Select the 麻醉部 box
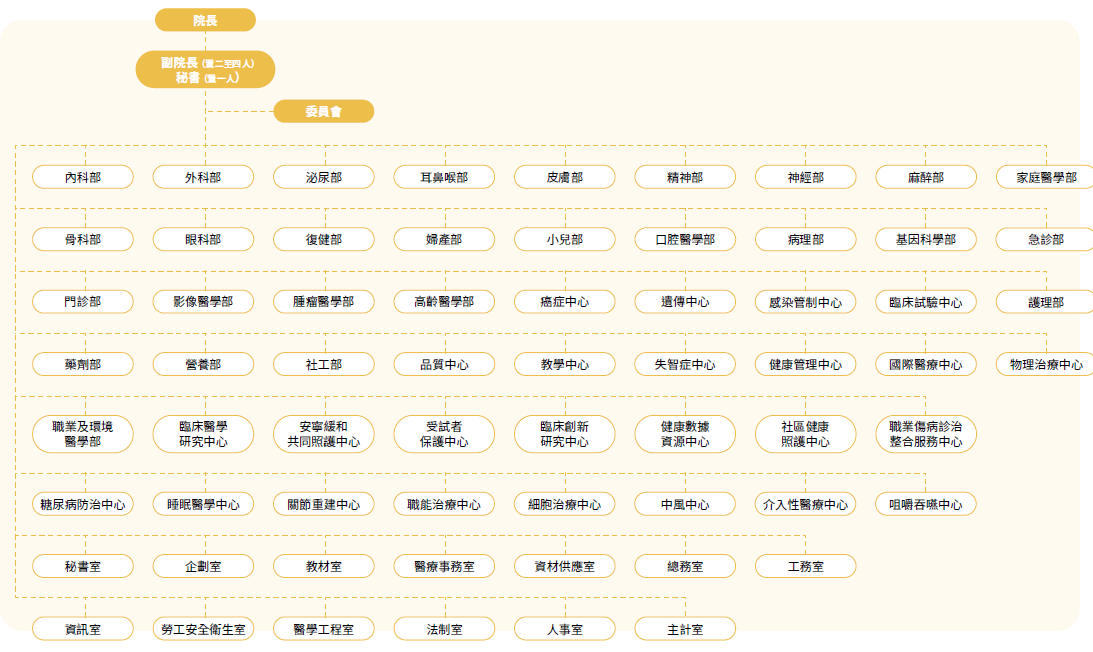The height and width of the screenshot is (652, 1093). 926,177
